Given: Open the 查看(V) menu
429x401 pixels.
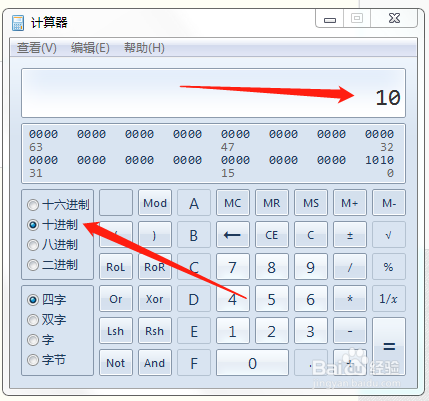Looking at the screenshot, I should tap(37, 48).
